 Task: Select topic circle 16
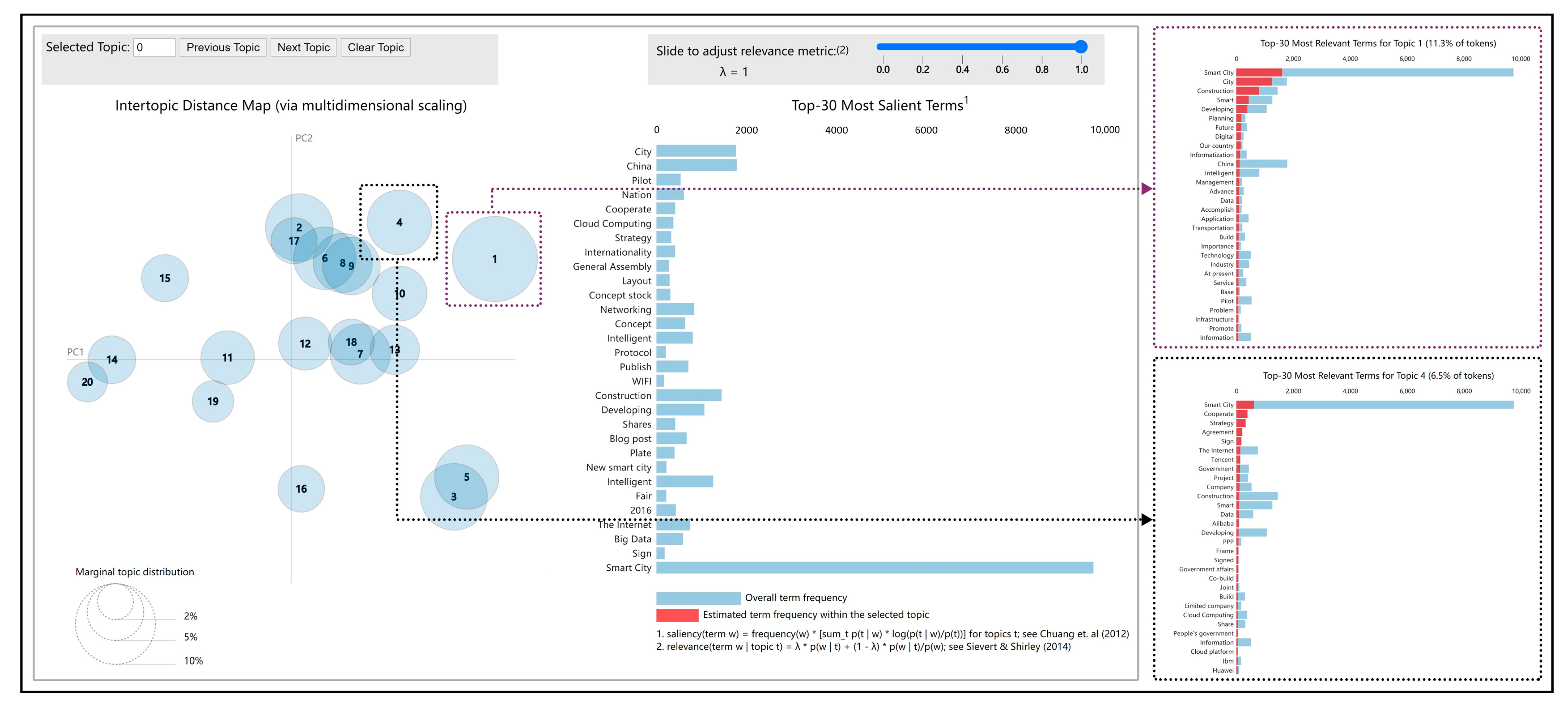point(301,489)
